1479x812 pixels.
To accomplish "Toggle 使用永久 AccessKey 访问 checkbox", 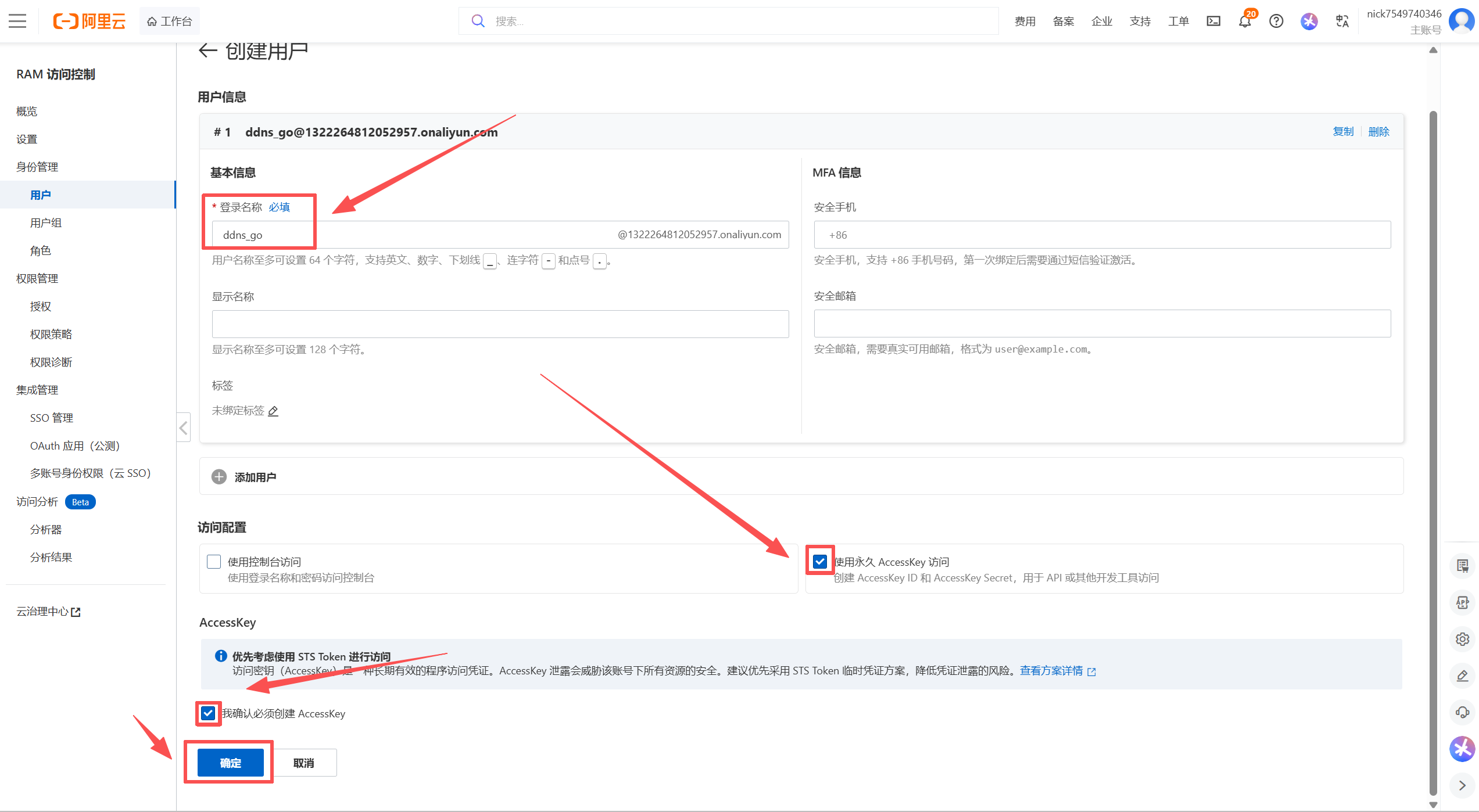I will tap(820, 562).
